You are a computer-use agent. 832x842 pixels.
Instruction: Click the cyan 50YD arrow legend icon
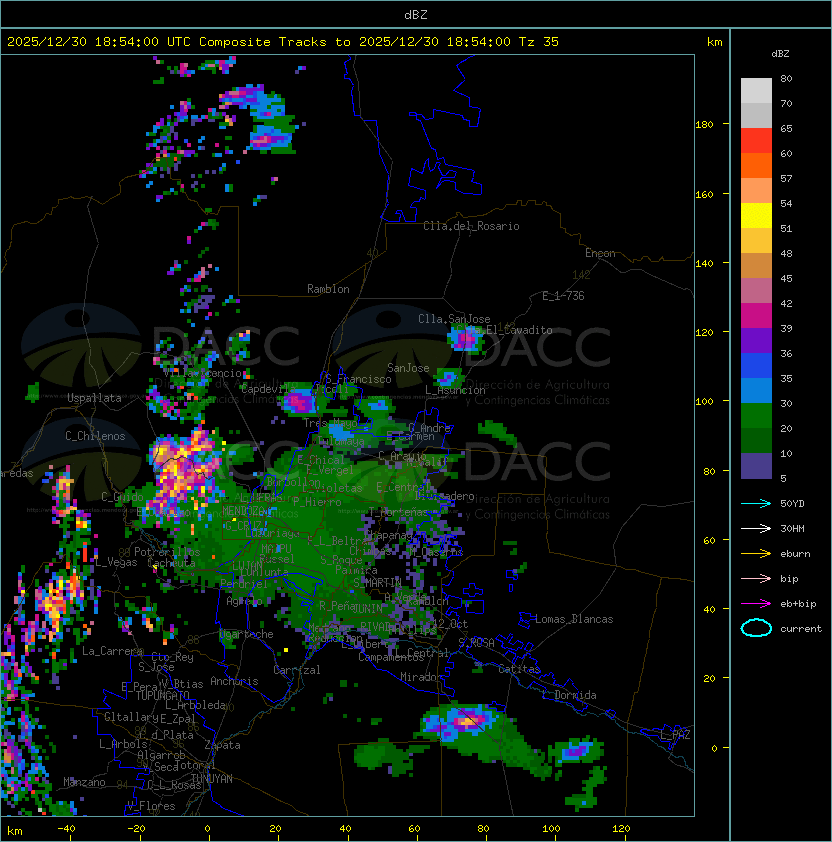click(756, 503)
